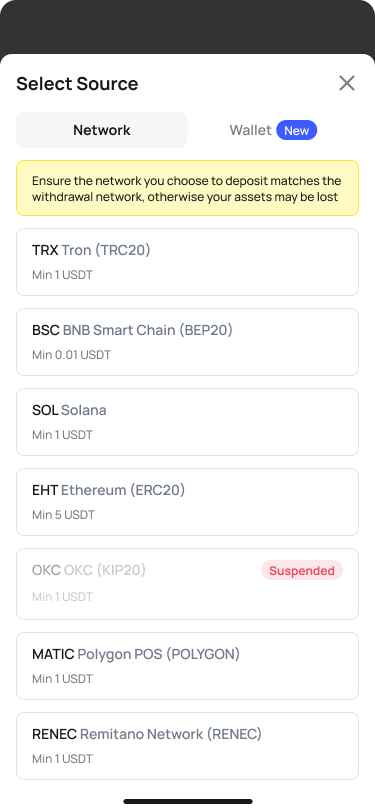Choose RENEC Remitano Network option
Viewport: 375px width, 812px height.
click(188, 746)
